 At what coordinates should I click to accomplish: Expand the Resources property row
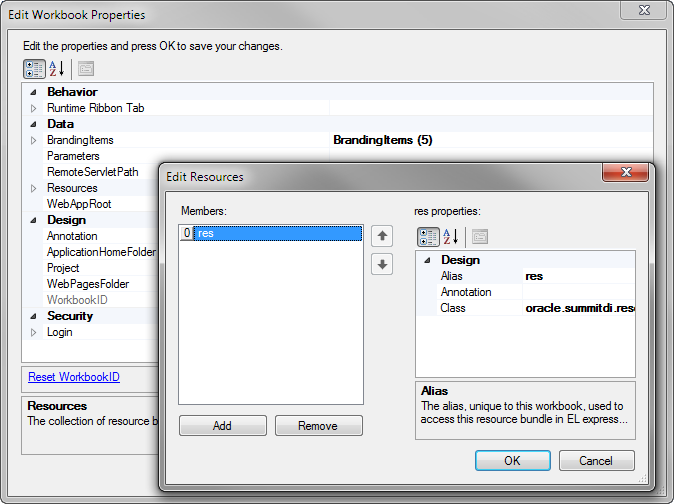(x=33, y=188)
